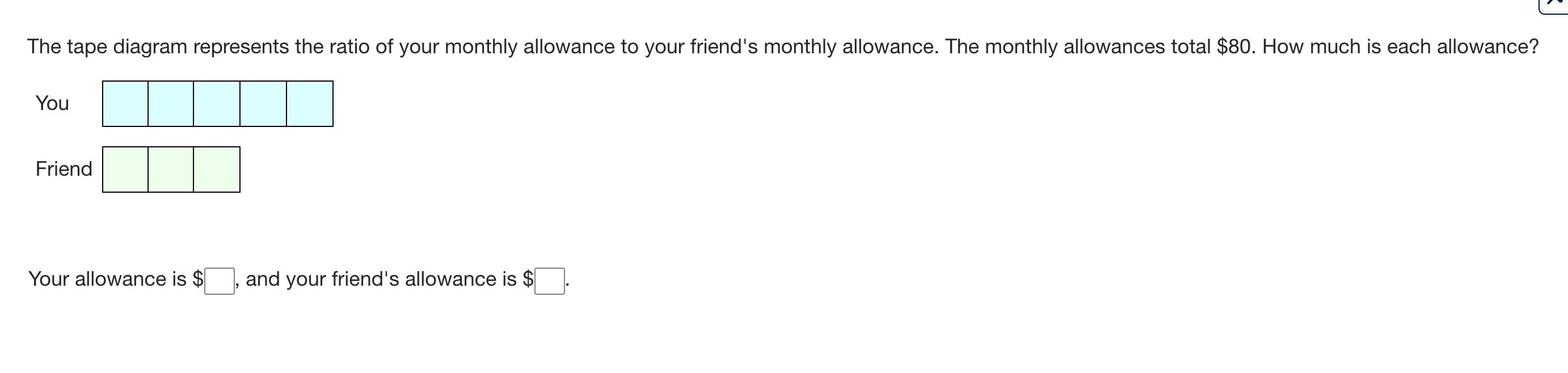This screenshot has width=1568, height=373.
Task: Click the first blue cell in the You tape
Action: [125, 103]
